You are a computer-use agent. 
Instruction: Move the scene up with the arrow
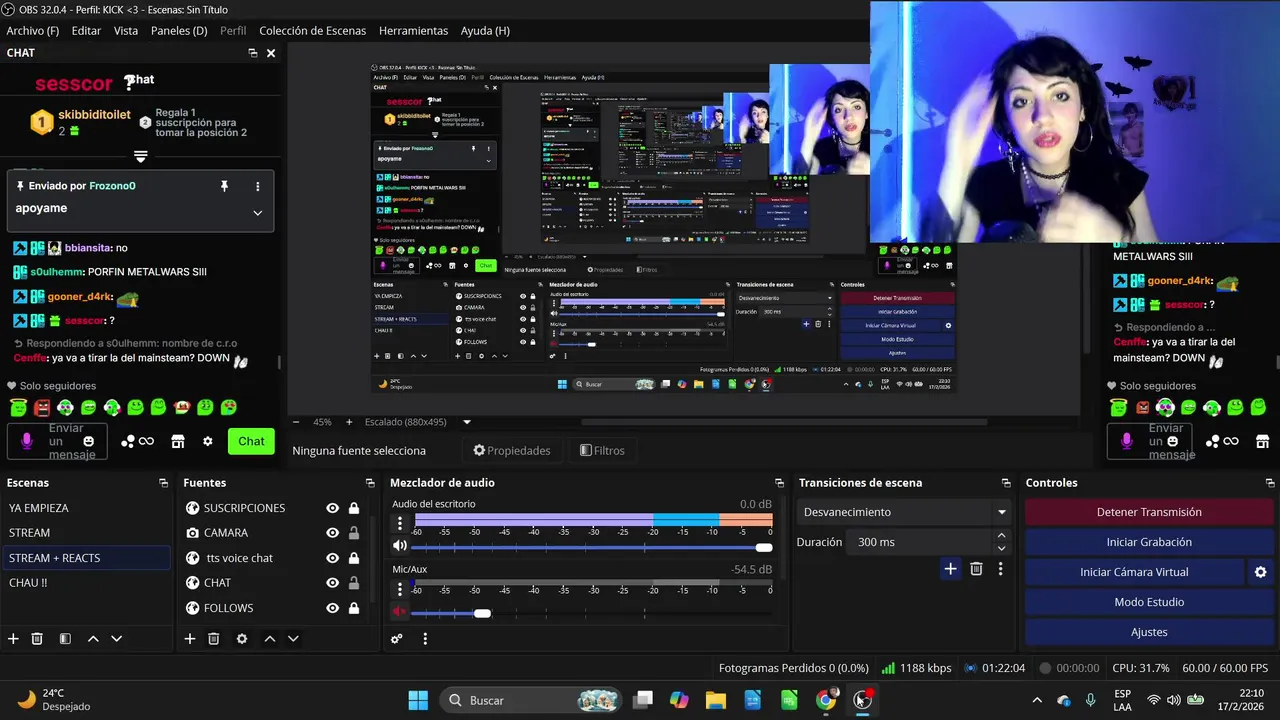pyautogui.click(x=93, y=639)
